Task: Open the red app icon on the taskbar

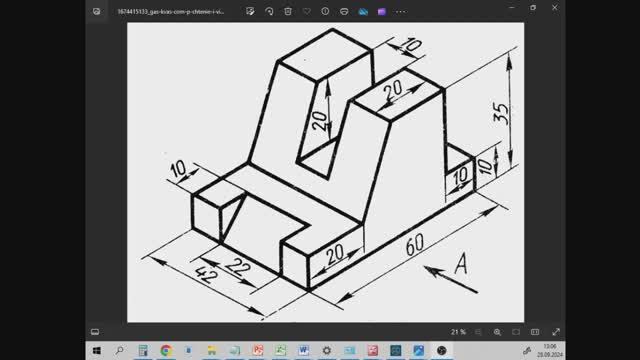Action: pos(373,351)
